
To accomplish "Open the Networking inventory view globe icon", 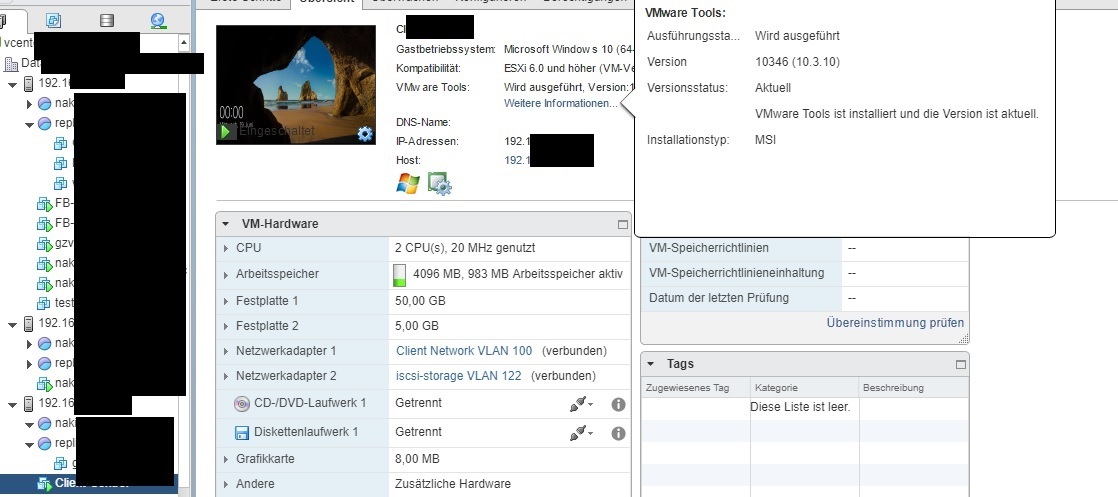I will 158,19.
